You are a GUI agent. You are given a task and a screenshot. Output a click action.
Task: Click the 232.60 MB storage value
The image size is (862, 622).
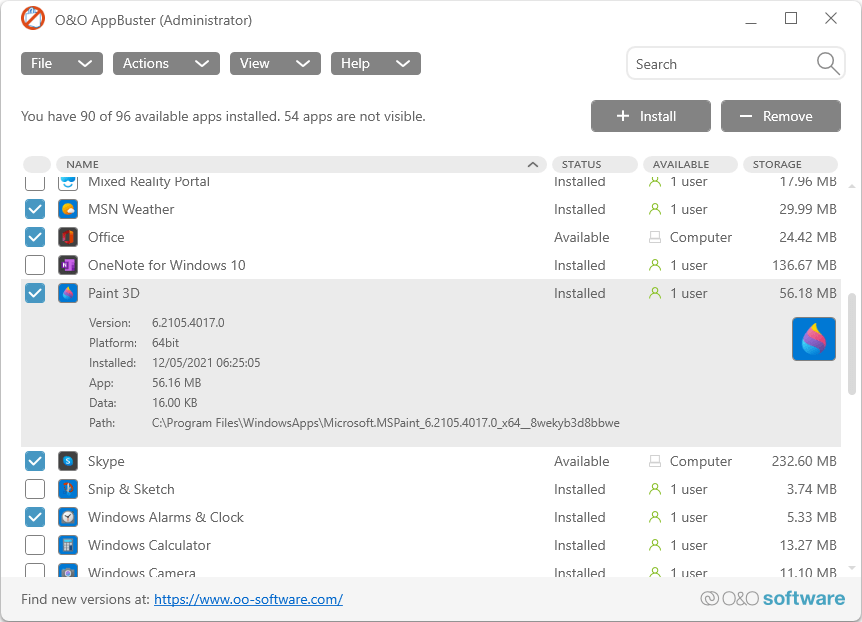(x=804, y=461)
